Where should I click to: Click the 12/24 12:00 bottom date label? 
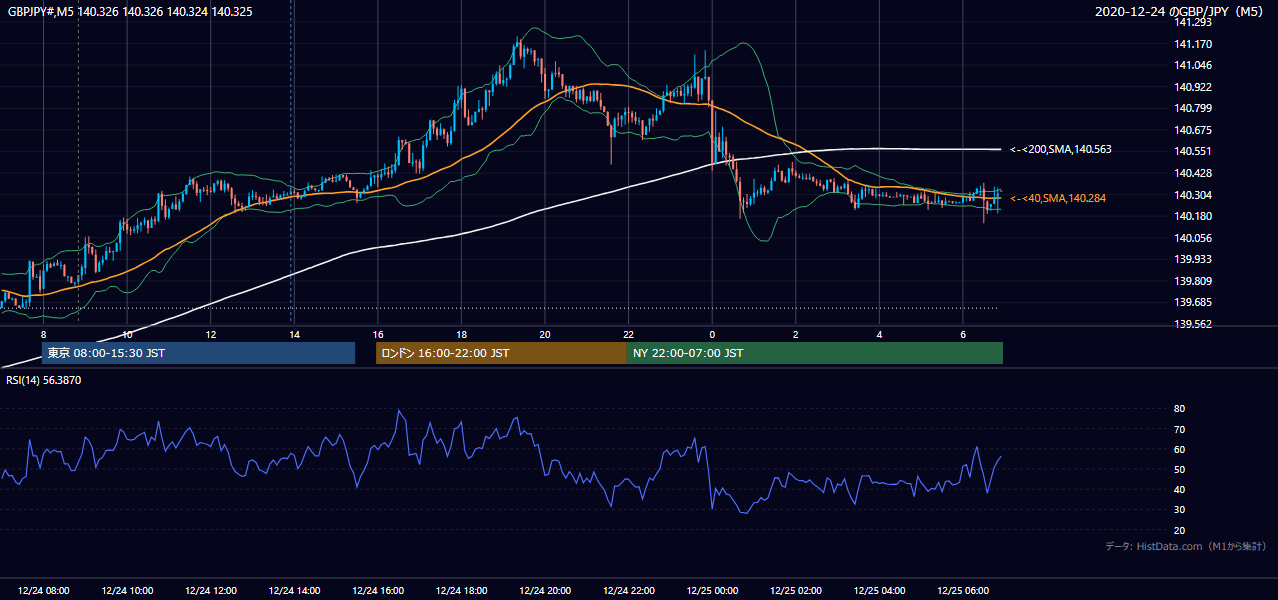pos(211,591)
